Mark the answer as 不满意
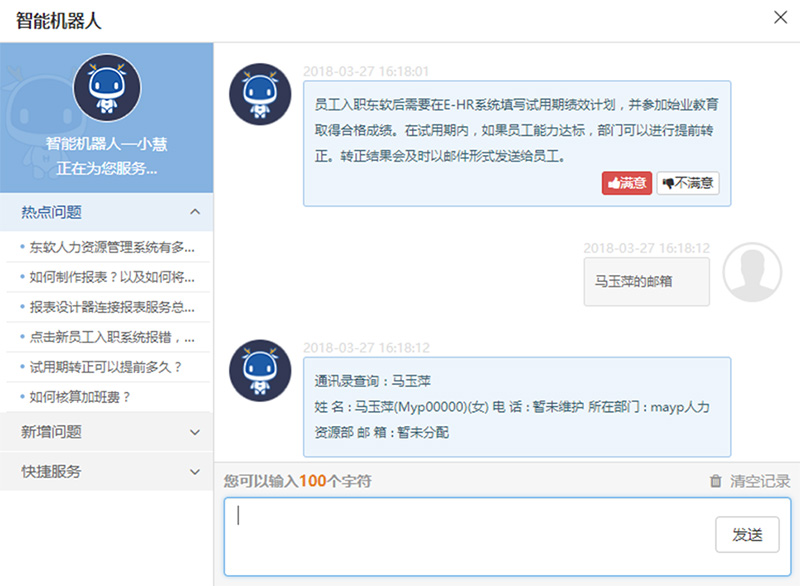The image size is (800, 586). click(688, 183)
